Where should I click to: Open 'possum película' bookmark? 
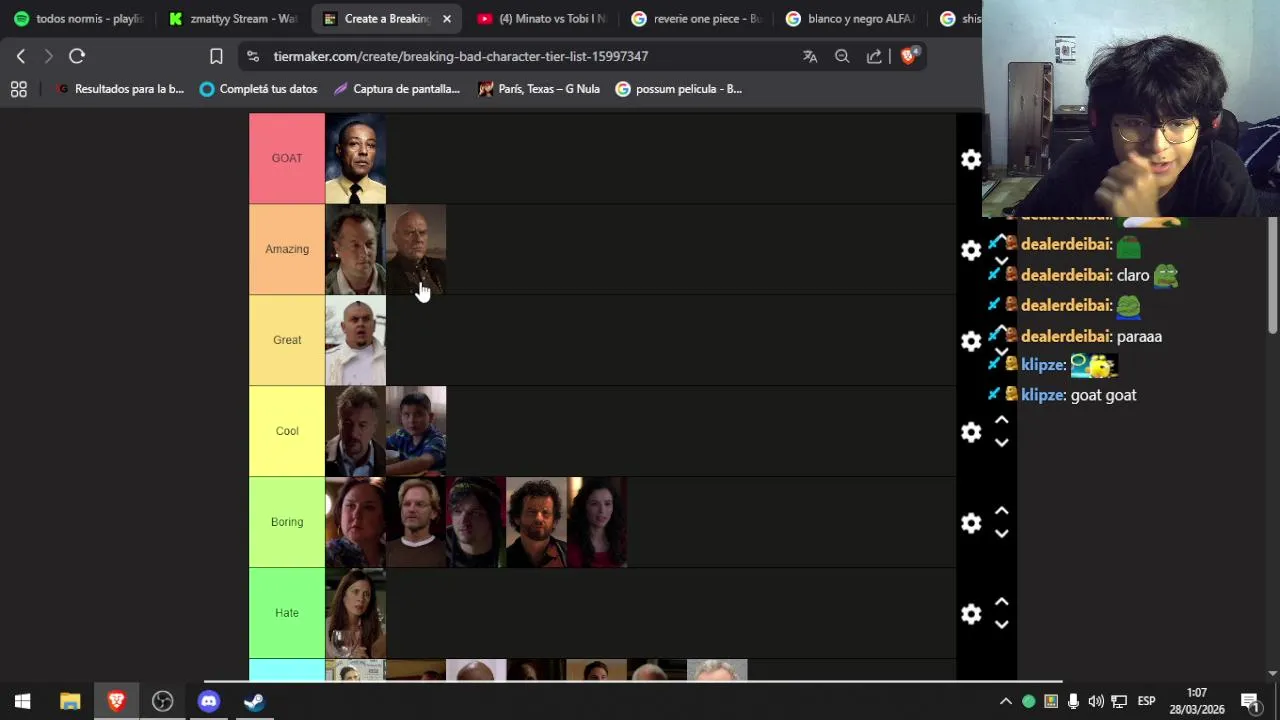pyautogui.click(x=679, y=89)
